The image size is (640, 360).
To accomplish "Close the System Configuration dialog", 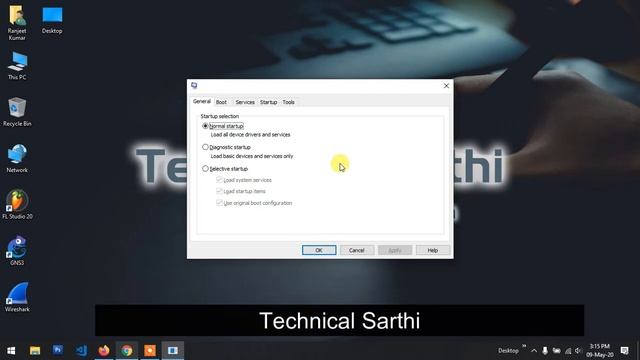I will pyautogui.click(x=446, y=86).
